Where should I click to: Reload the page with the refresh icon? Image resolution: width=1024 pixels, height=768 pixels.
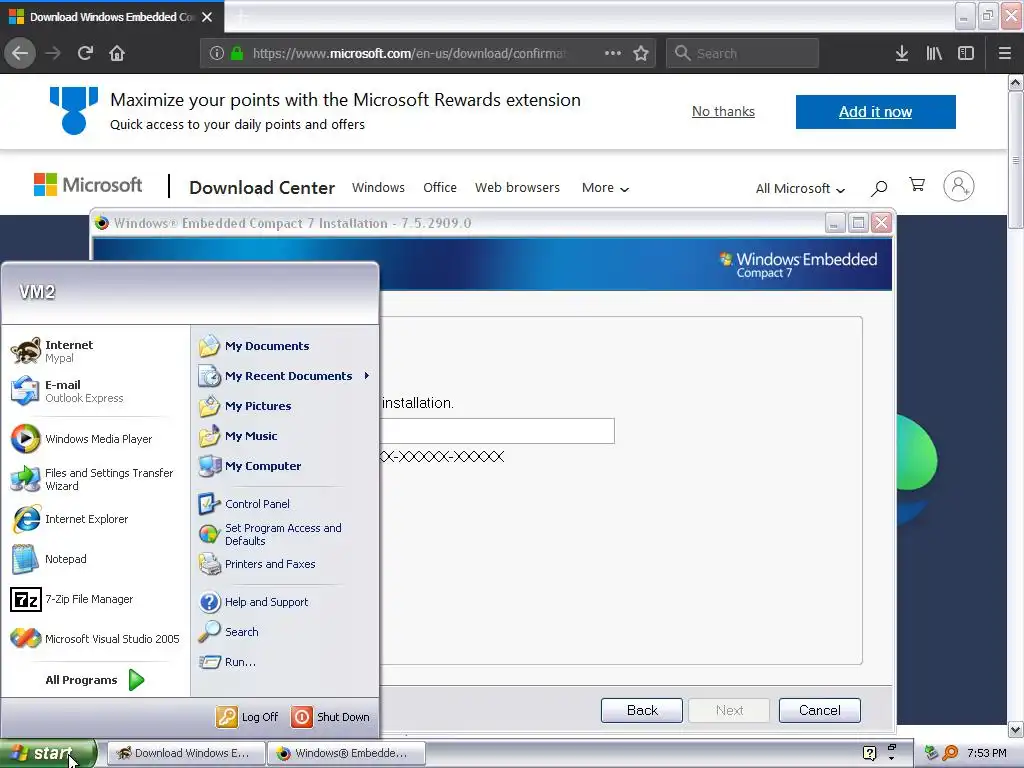85,53
